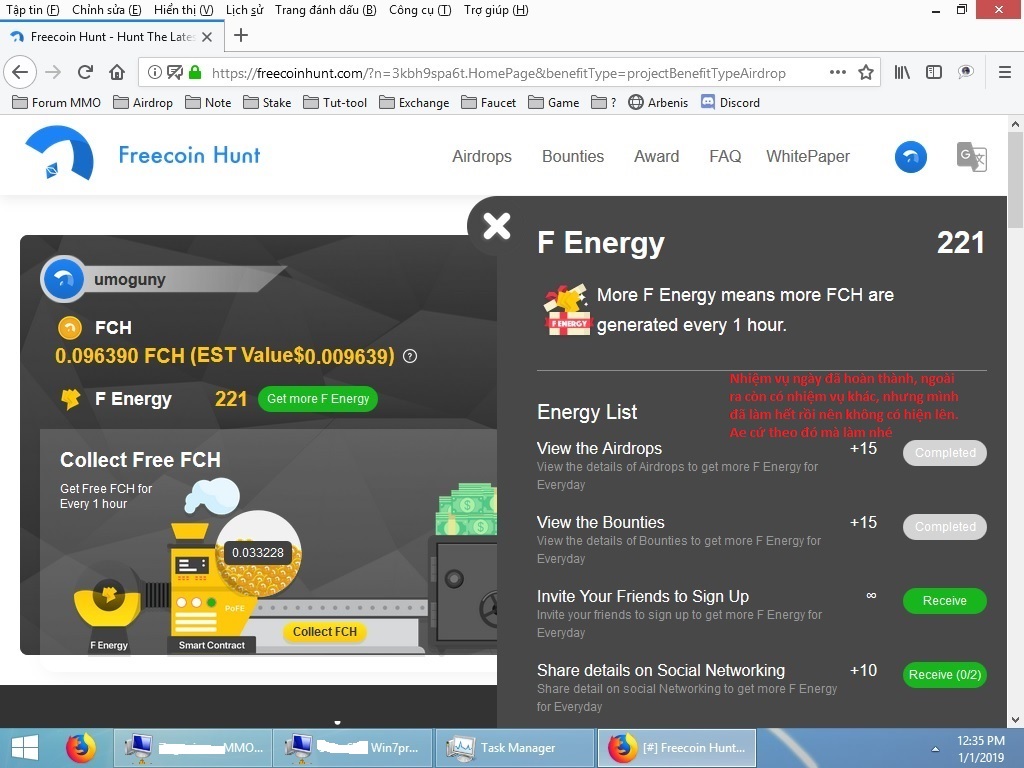1024x768 pixels.
Task: Click the FCH value help question mark
Action: (x=409, y=356)
